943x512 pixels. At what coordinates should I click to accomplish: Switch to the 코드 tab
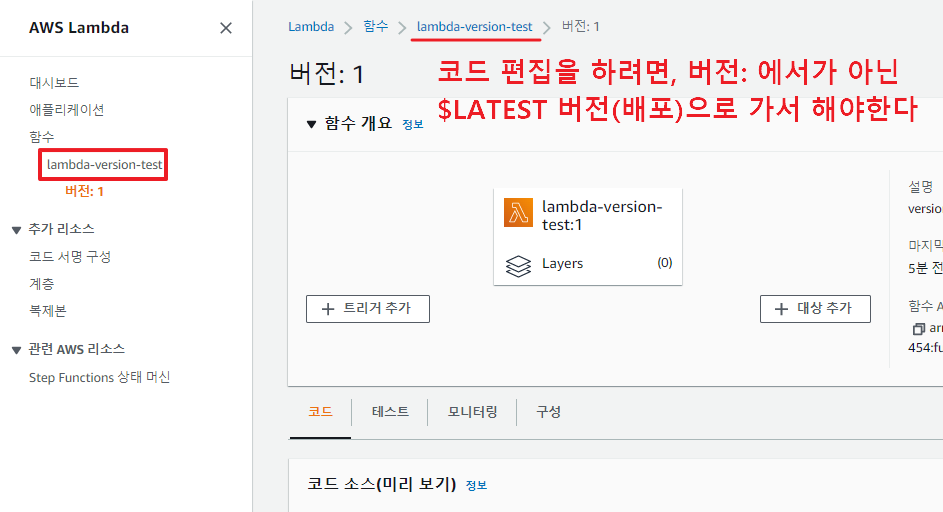click(320, 412)
